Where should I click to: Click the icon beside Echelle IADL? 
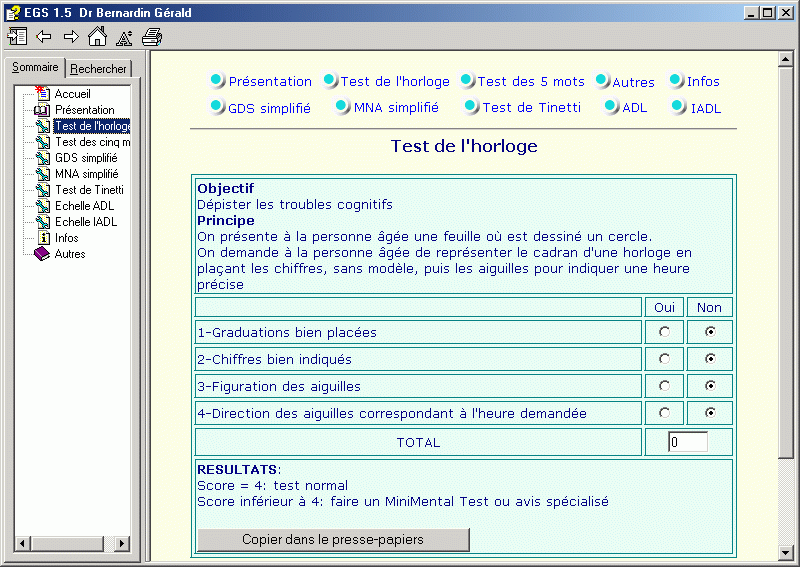[43, 222]
